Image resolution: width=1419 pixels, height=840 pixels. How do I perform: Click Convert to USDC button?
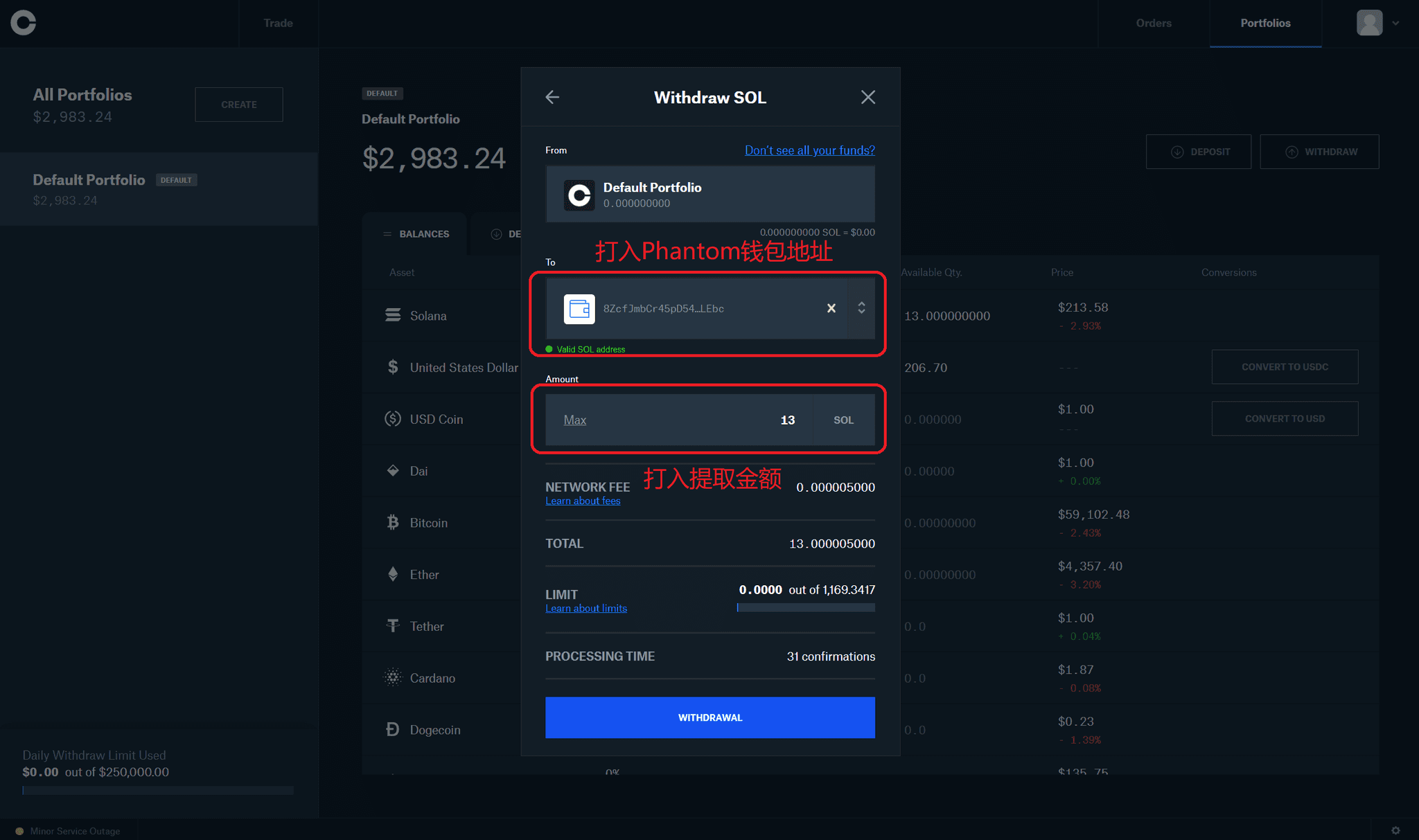click(1285, 367)
